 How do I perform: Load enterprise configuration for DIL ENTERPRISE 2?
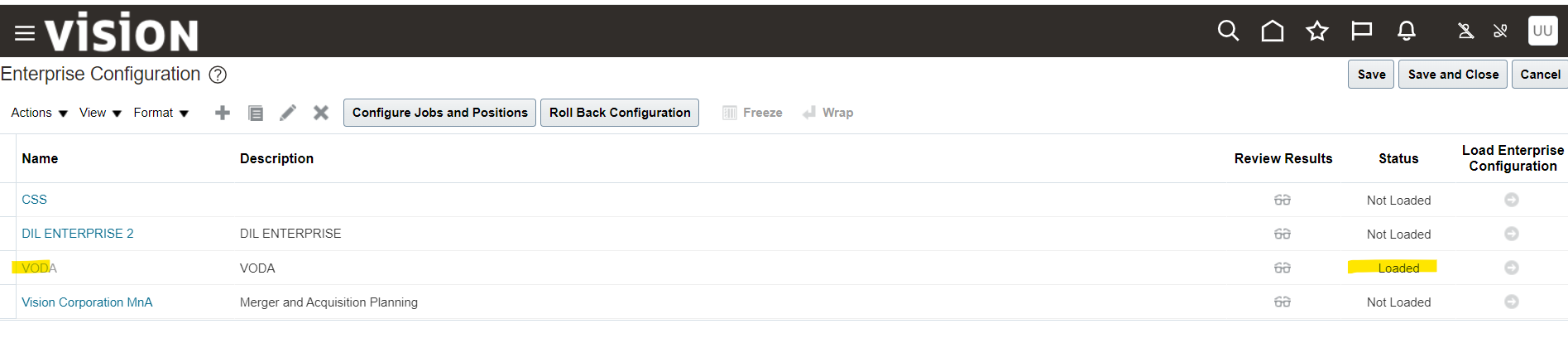pos(1512,234)
